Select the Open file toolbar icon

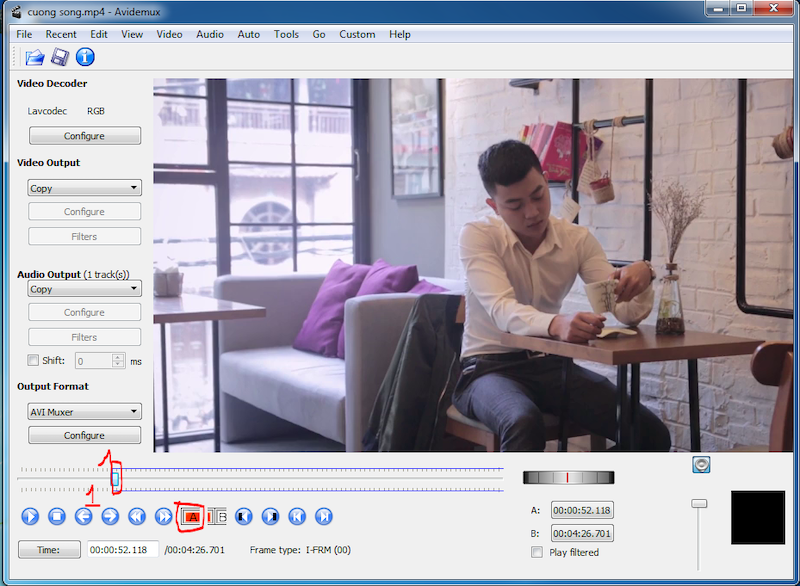coord(34,57)
